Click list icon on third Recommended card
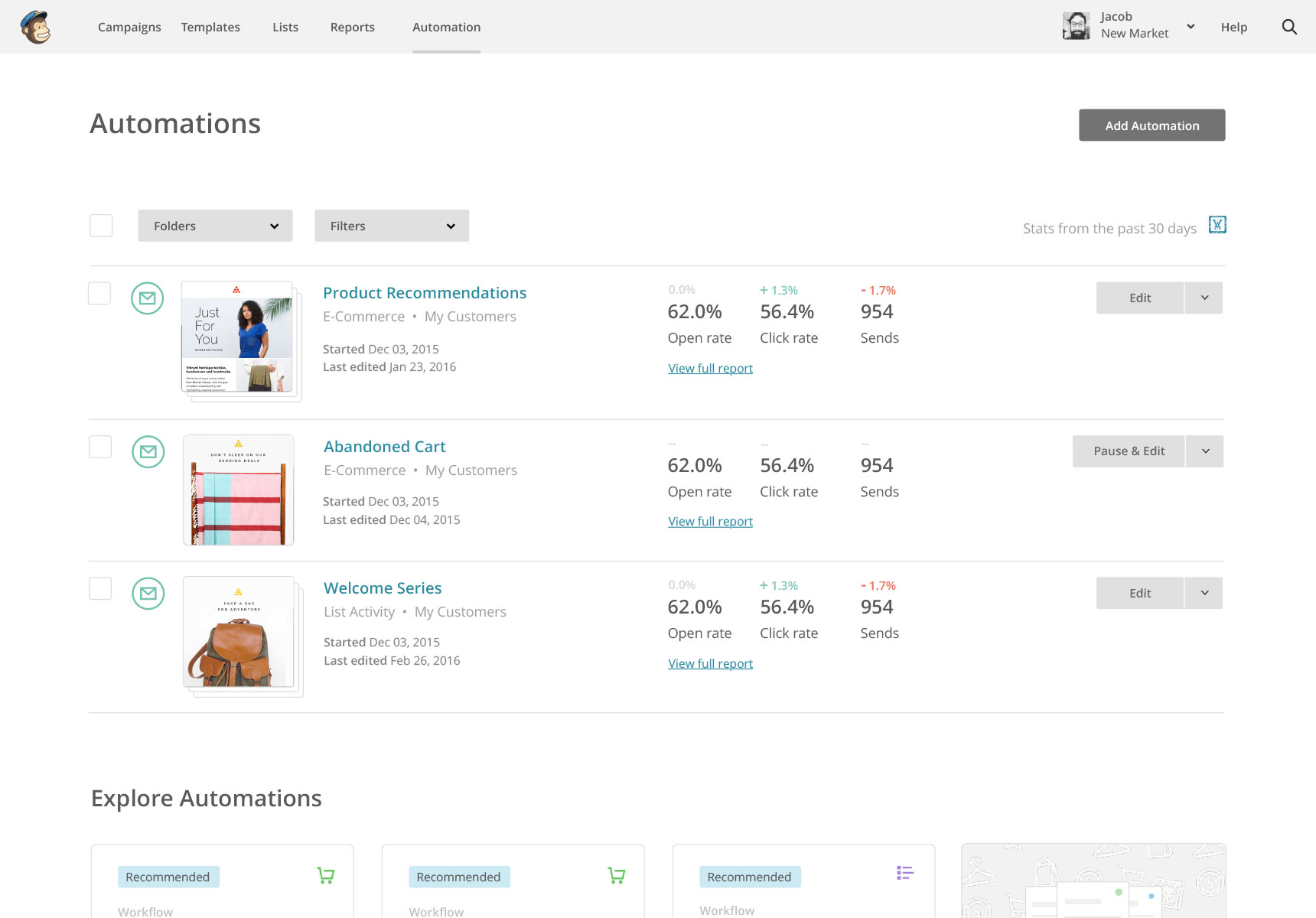This screenshot has width=1316, height=918. 905,873
